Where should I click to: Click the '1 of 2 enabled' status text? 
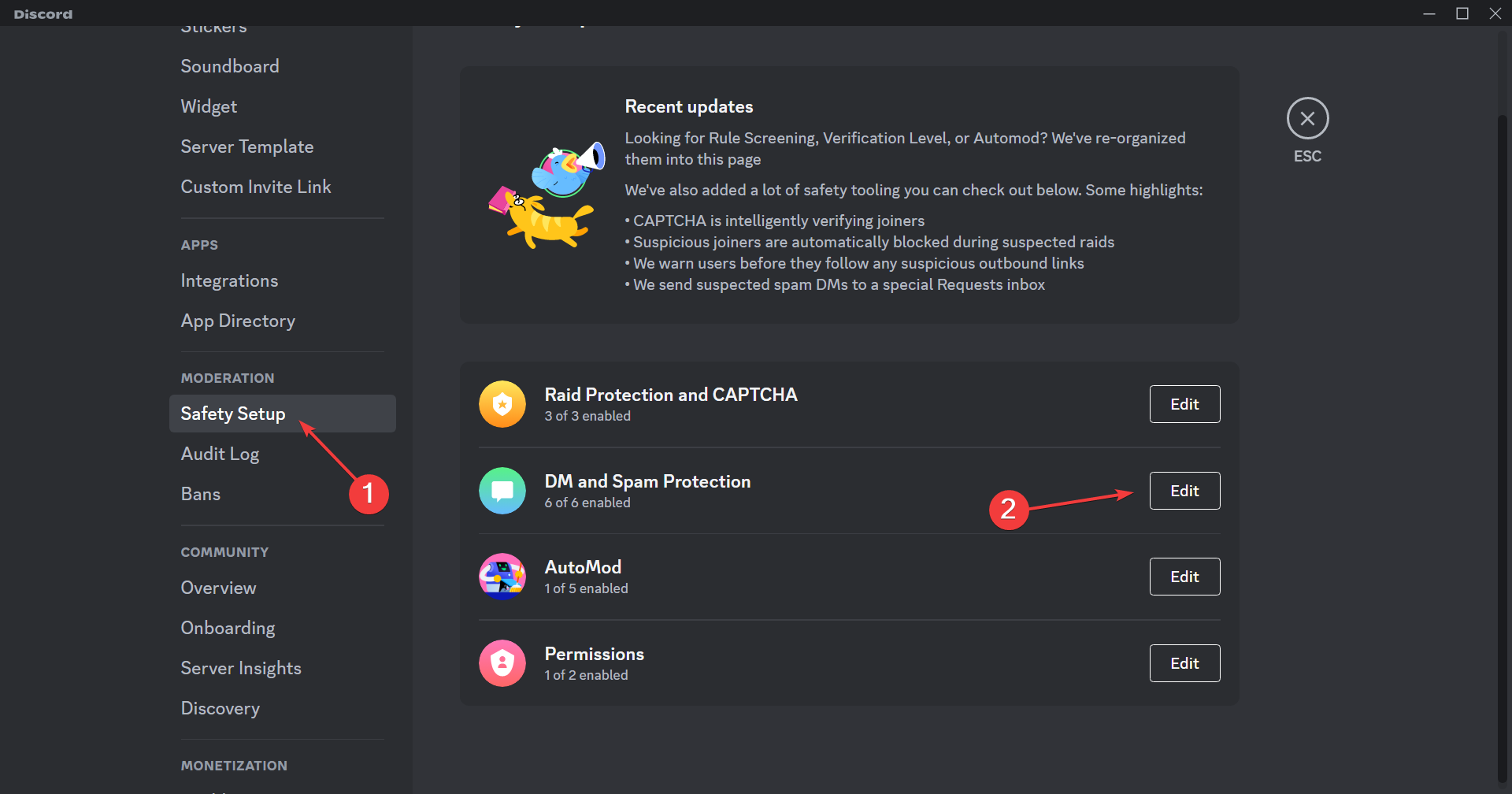[586, 675]
